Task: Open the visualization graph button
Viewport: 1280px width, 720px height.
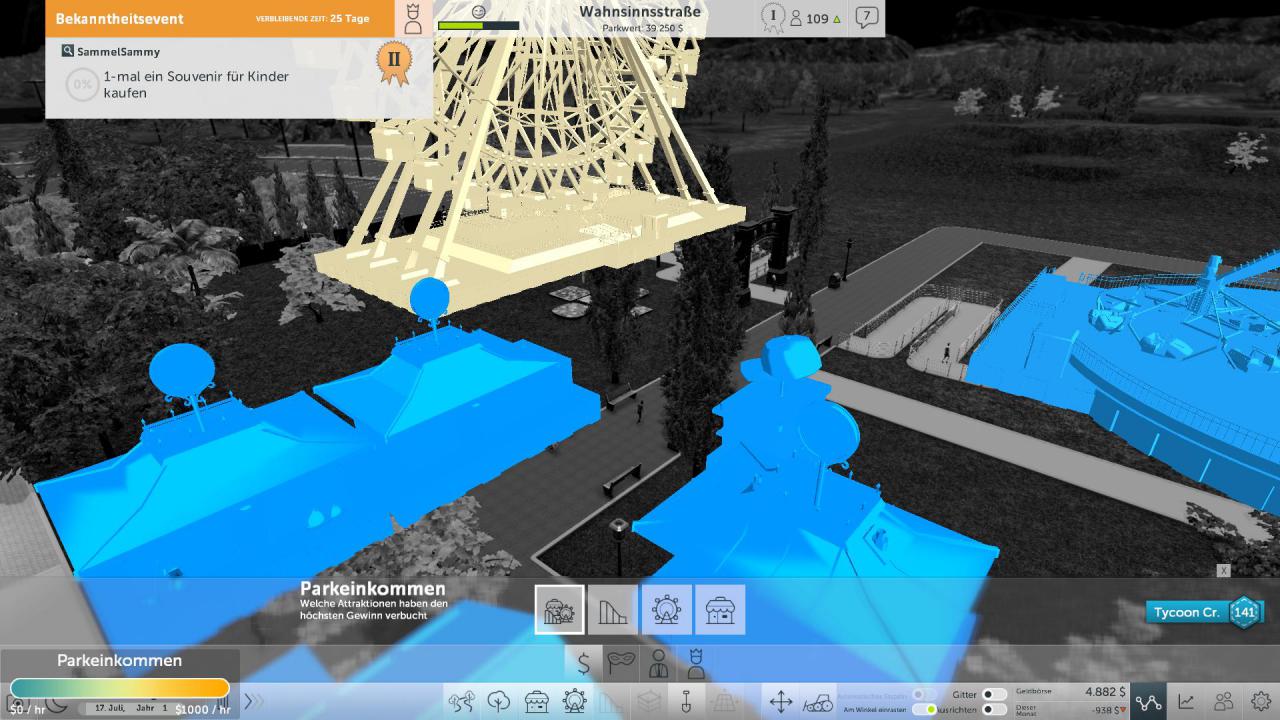Action: click(x=1148, y=701)
